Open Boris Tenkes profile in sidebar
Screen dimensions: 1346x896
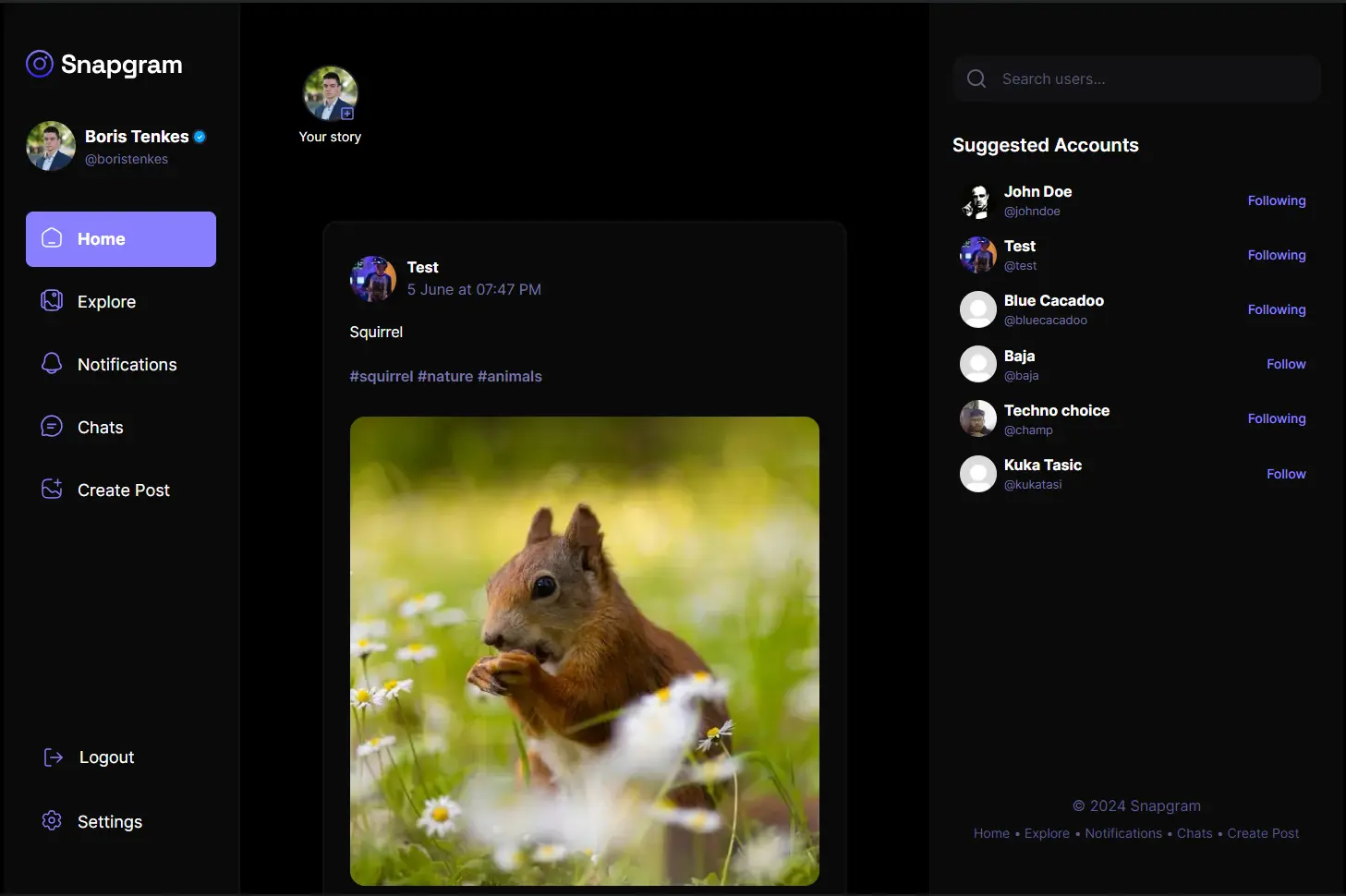[137, 138]
